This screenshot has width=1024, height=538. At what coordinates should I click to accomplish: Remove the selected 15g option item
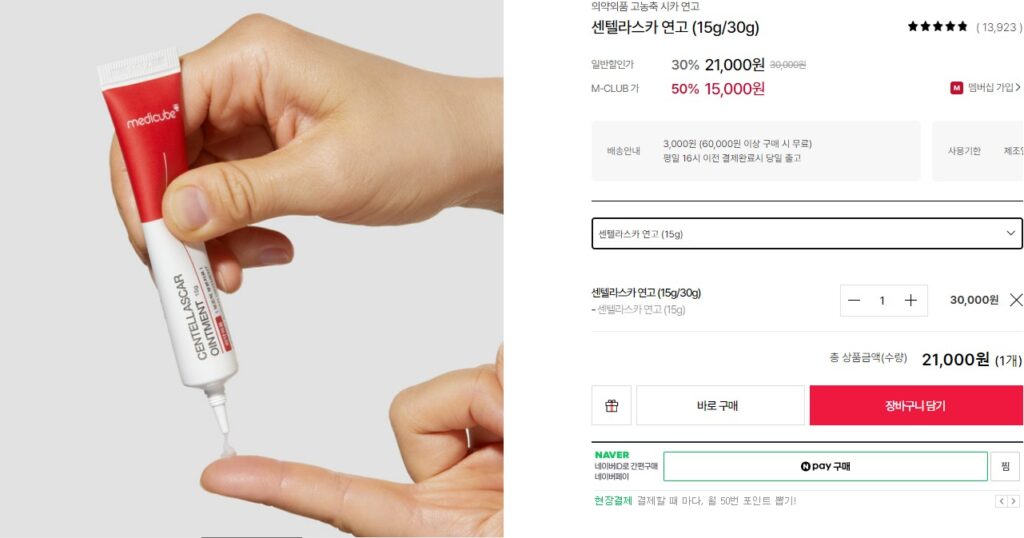point(1016,300)
